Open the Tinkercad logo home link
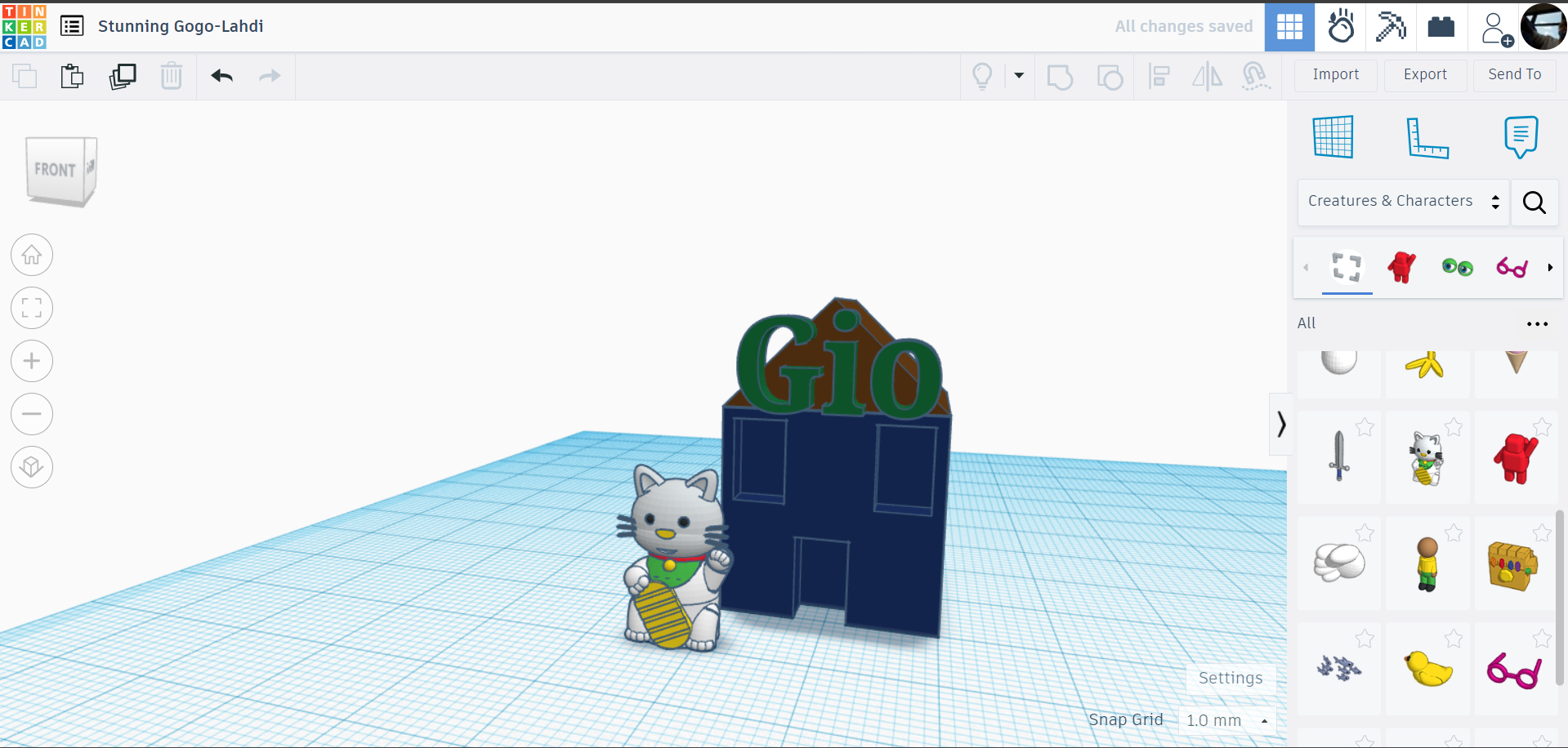Image resolution: width=1568 pixels, height=748 pixels. pos(25,27)
